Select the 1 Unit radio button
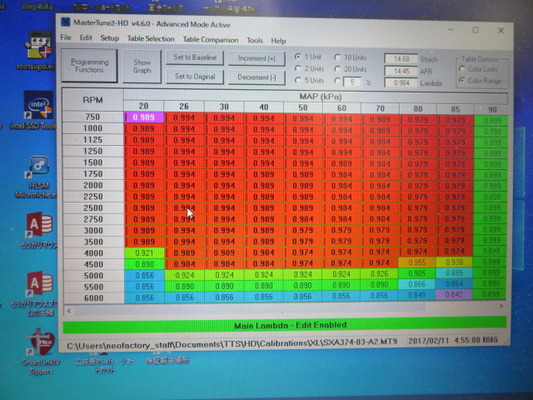 [x=298, y=56]
